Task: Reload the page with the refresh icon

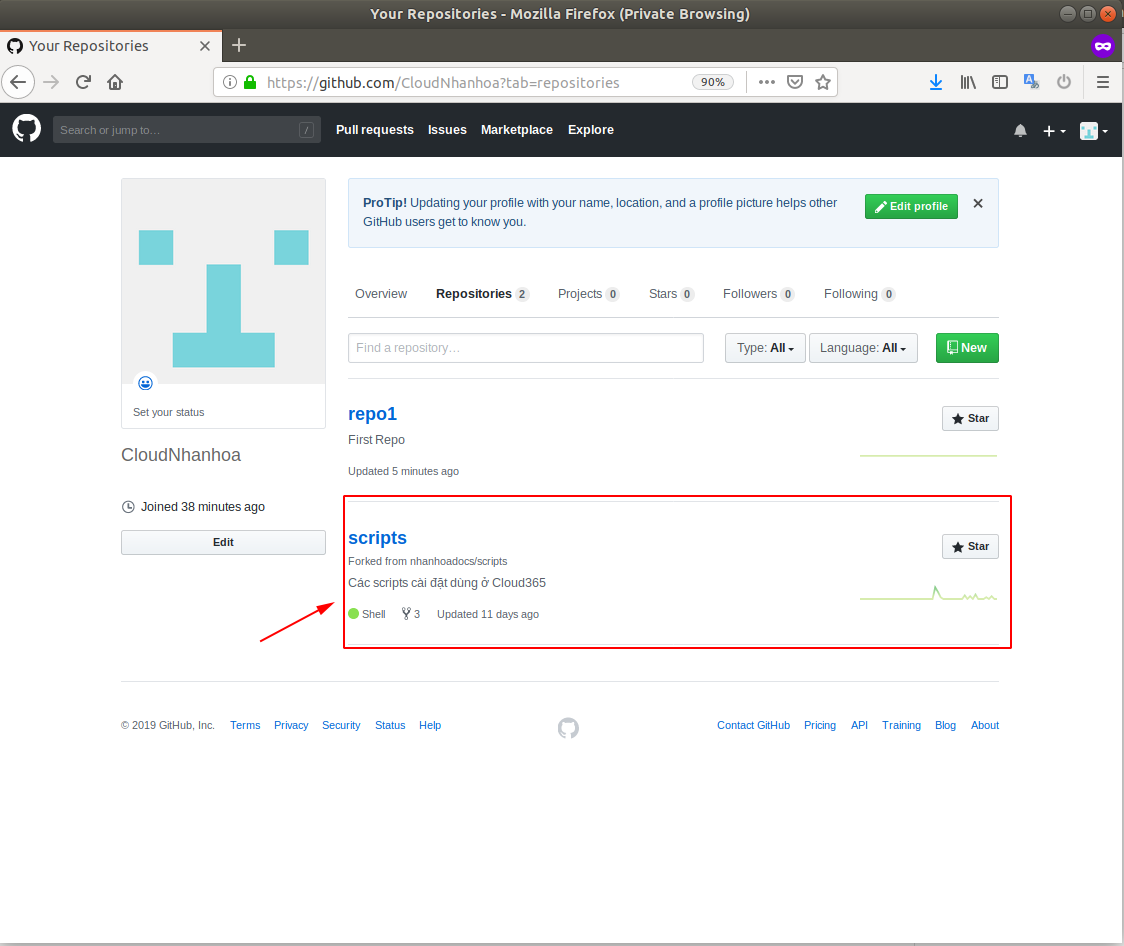Action: pos(83,82)
